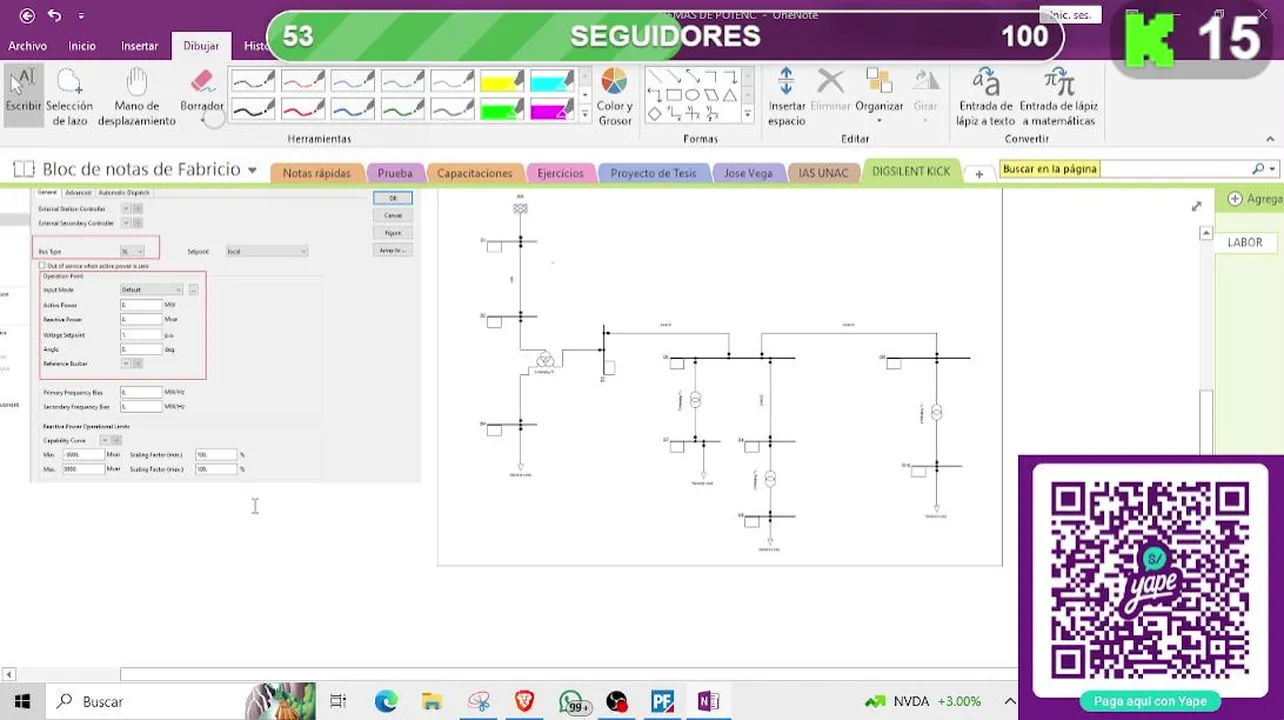
Task: Open the NVDA stock widget on taskbar
Action: click(923, 702)
